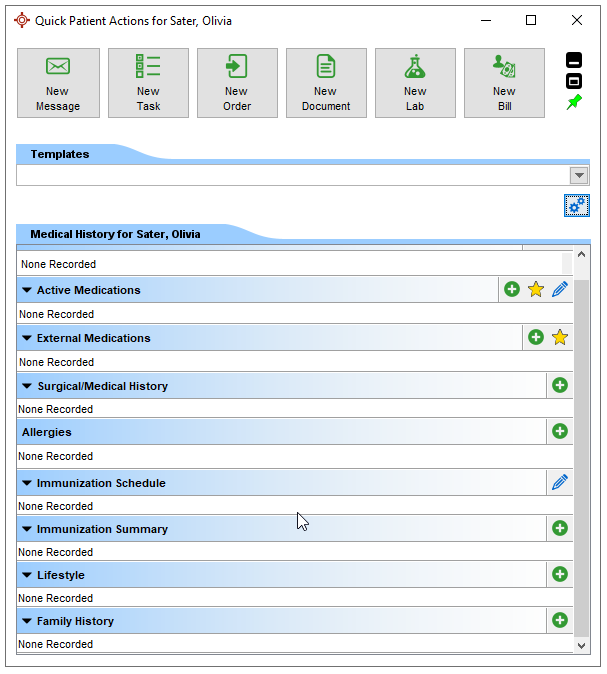Create a New Task
This screenshot has height=674, width=607.
point(148,83)
